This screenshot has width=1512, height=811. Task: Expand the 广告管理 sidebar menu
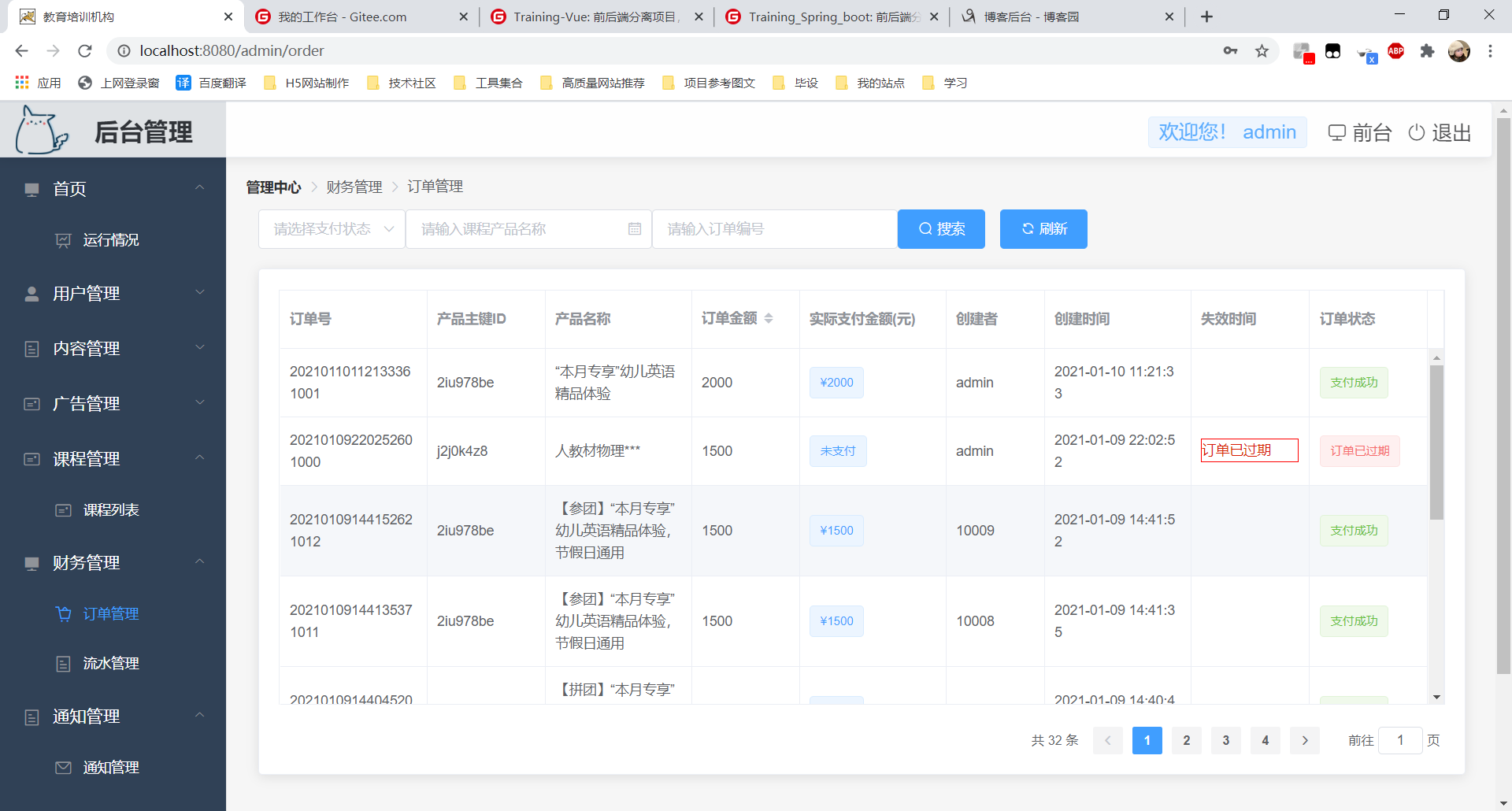(113, 404)
